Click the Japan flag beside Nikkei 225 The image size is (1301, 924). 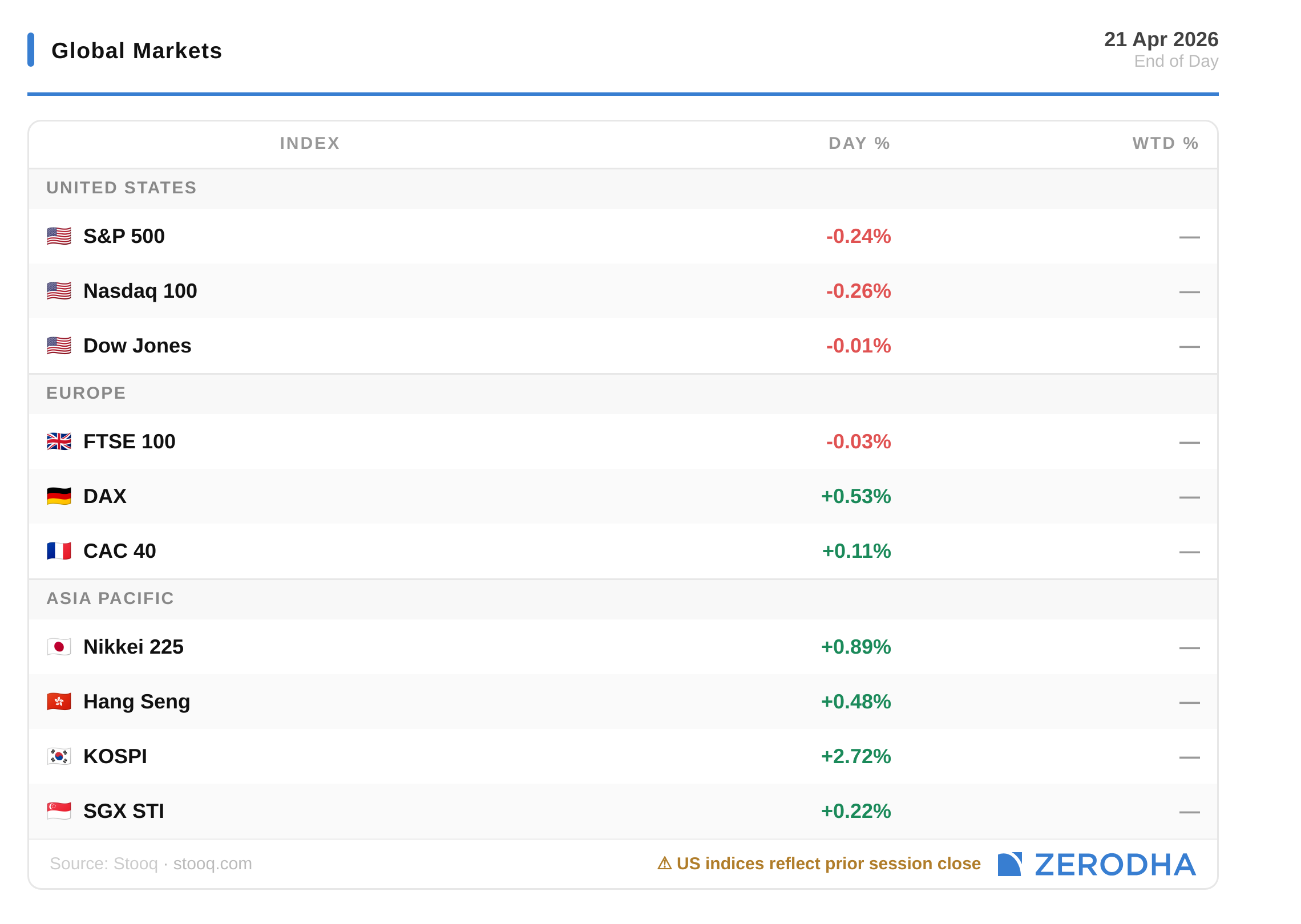(59, 647)
